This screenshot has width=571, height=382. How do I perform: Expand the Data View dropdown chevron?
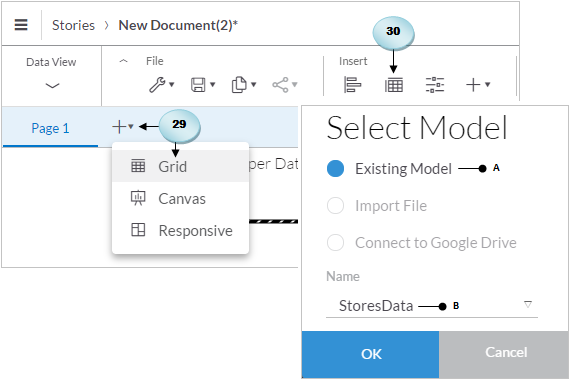click(x=52, y=86)
